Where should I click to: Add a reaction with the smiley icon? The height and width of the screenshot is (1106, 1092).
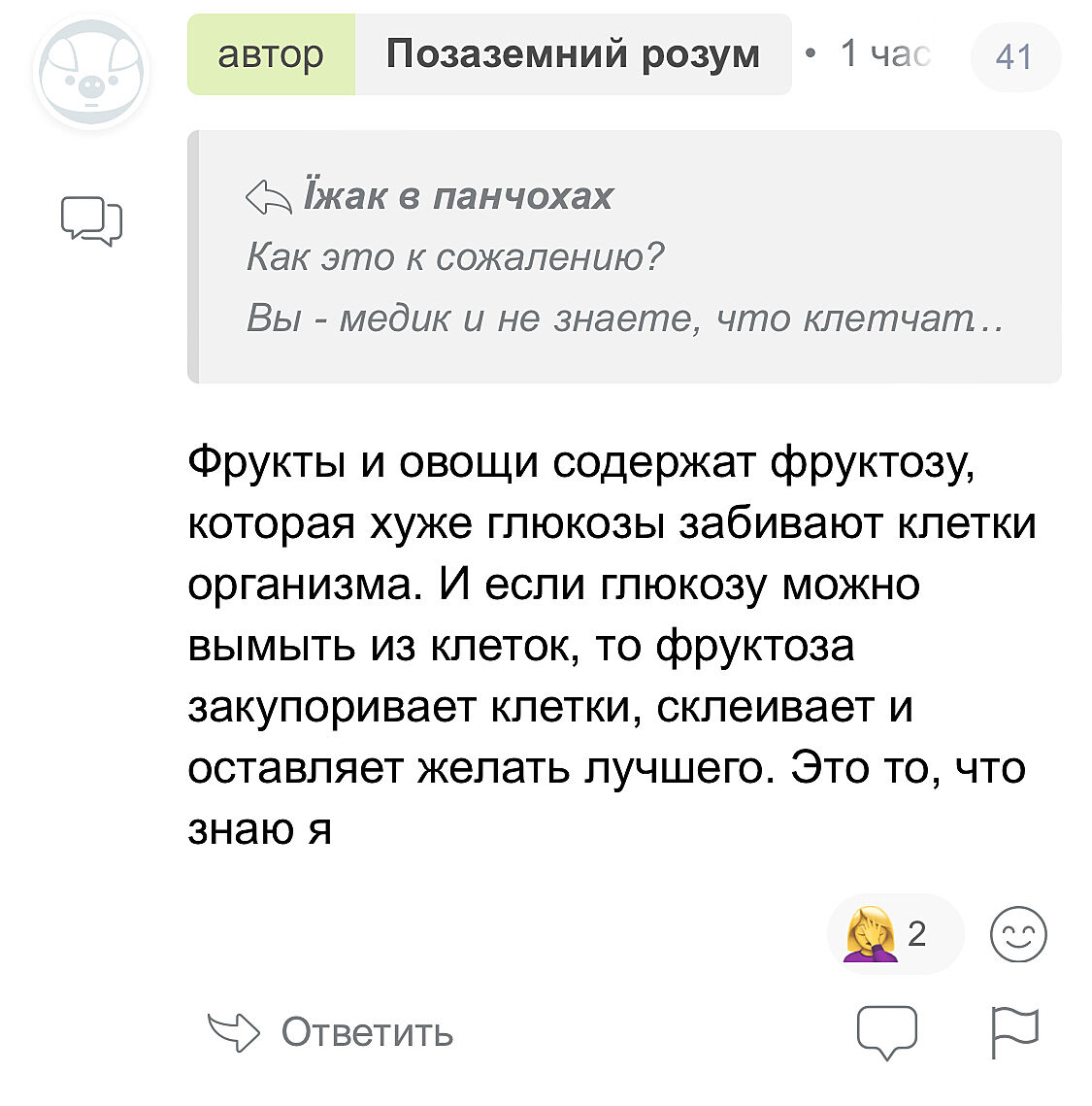click(1018, 936)
